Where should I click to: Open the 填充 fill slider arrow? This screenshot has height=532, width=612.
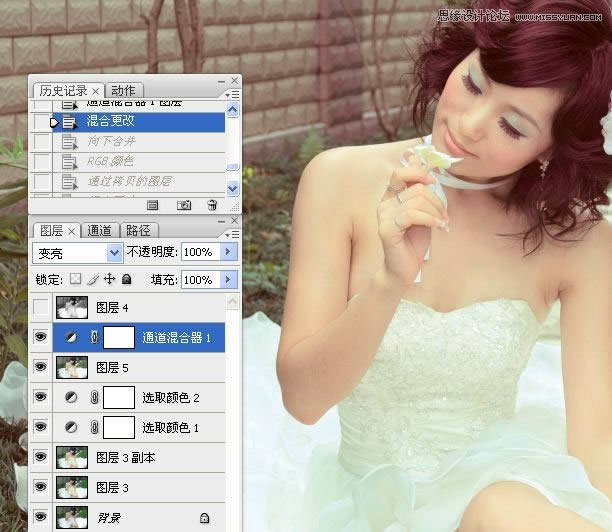click(228, 280)
